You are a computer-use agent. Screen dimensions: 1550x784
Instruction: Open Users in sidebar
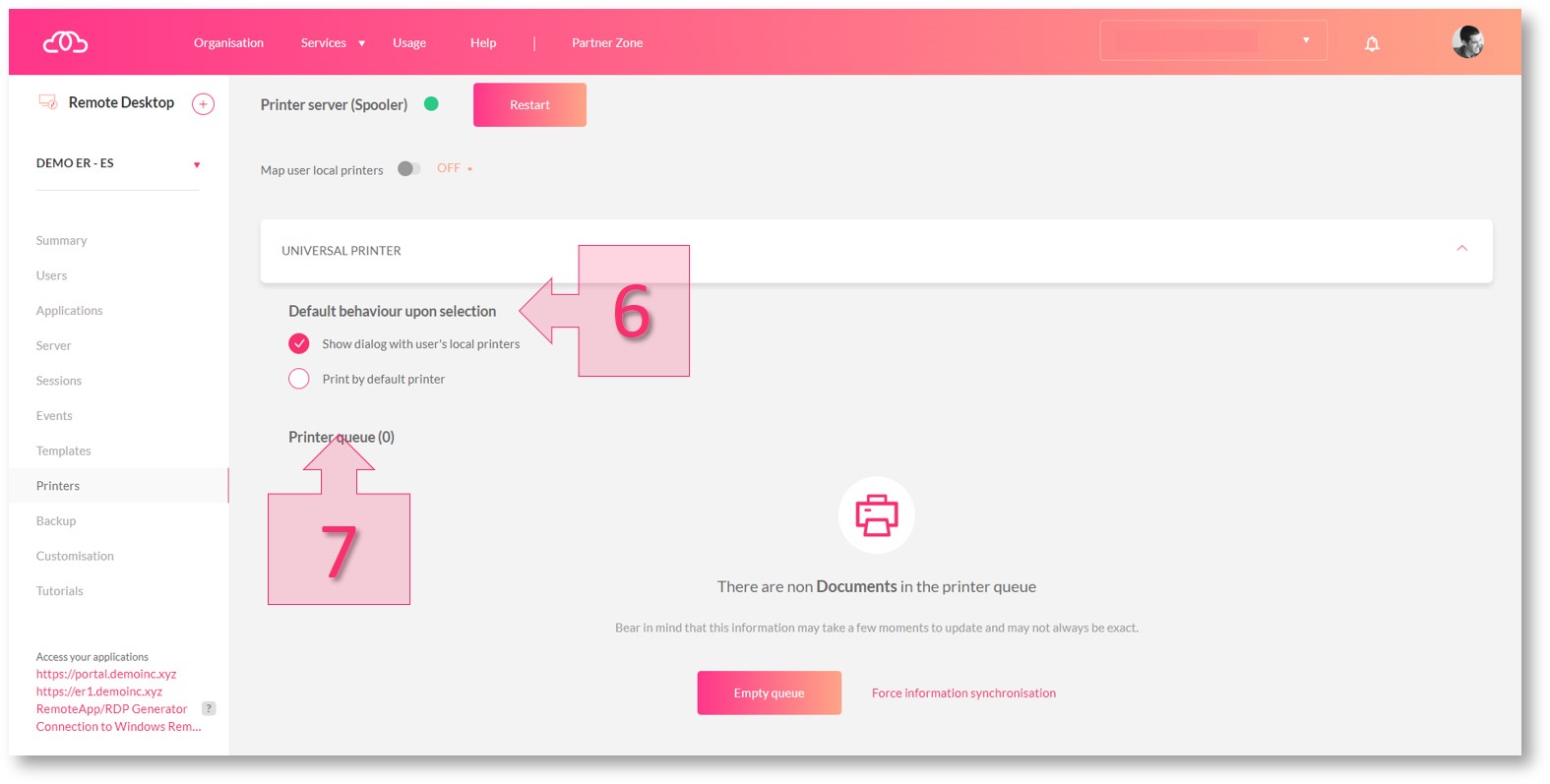51,275
